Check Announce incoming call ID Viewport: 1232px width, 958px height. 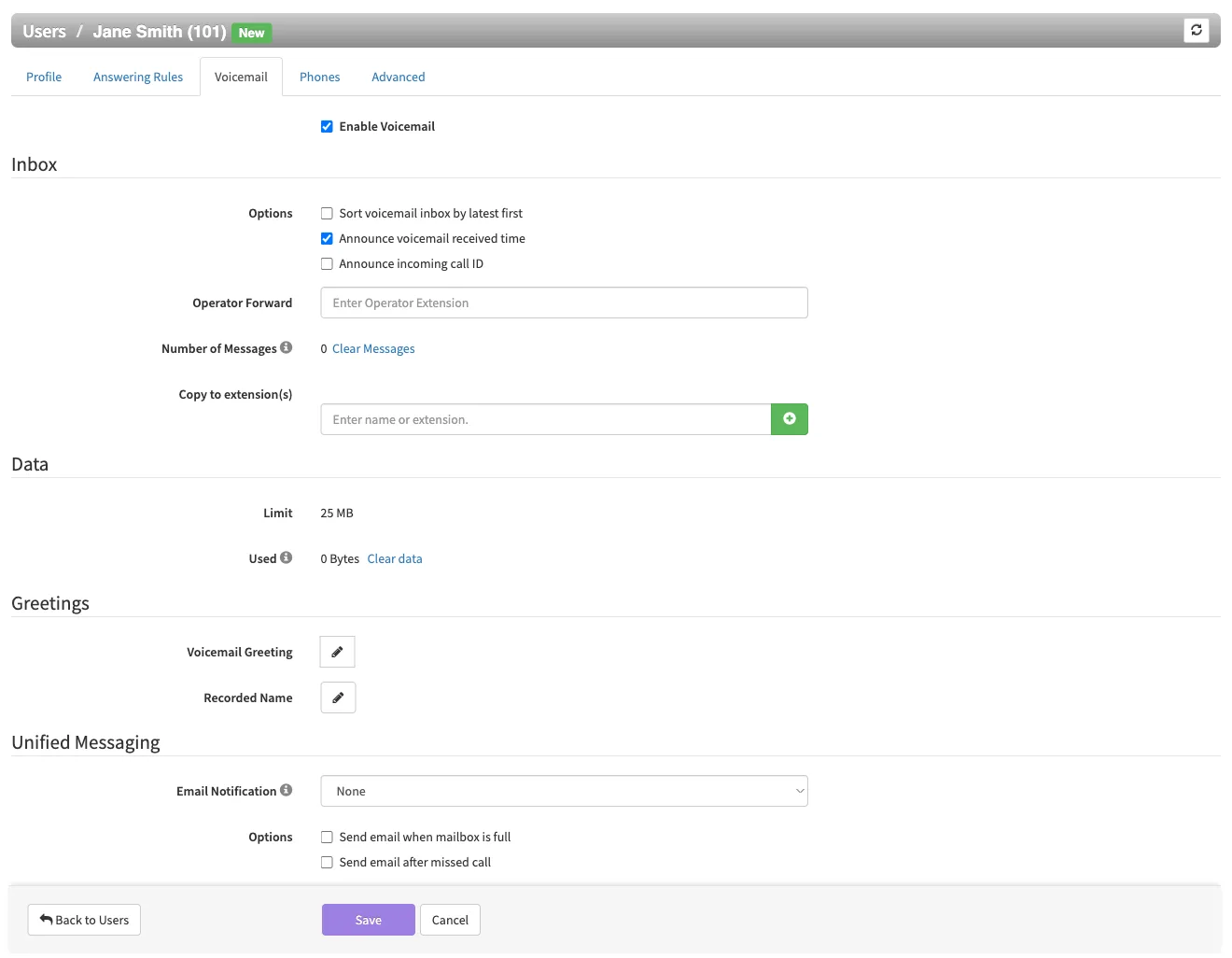(327, 264)
